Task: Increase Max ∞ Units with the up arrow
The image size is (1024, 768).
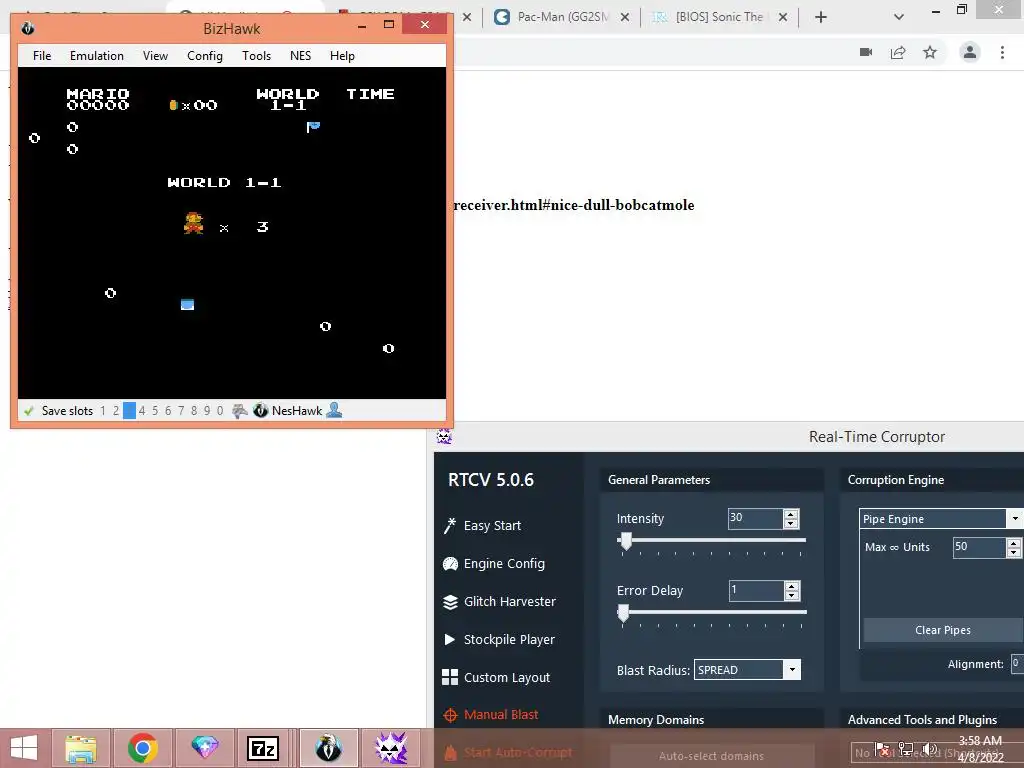Action: point(1014,543)
